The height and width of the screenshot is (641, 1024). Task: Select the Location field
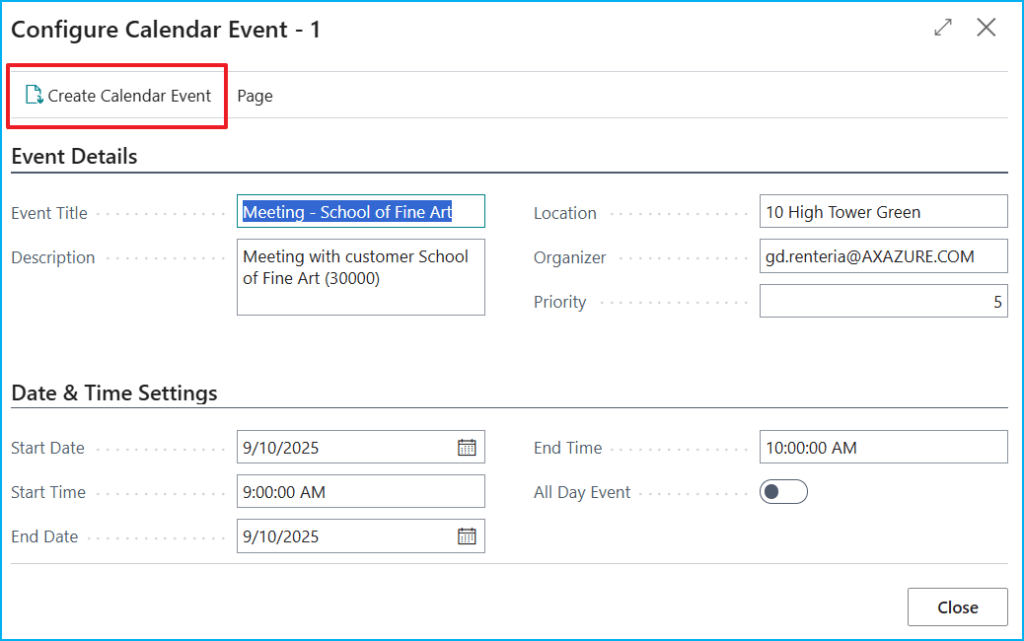click(x=882, y=212)
